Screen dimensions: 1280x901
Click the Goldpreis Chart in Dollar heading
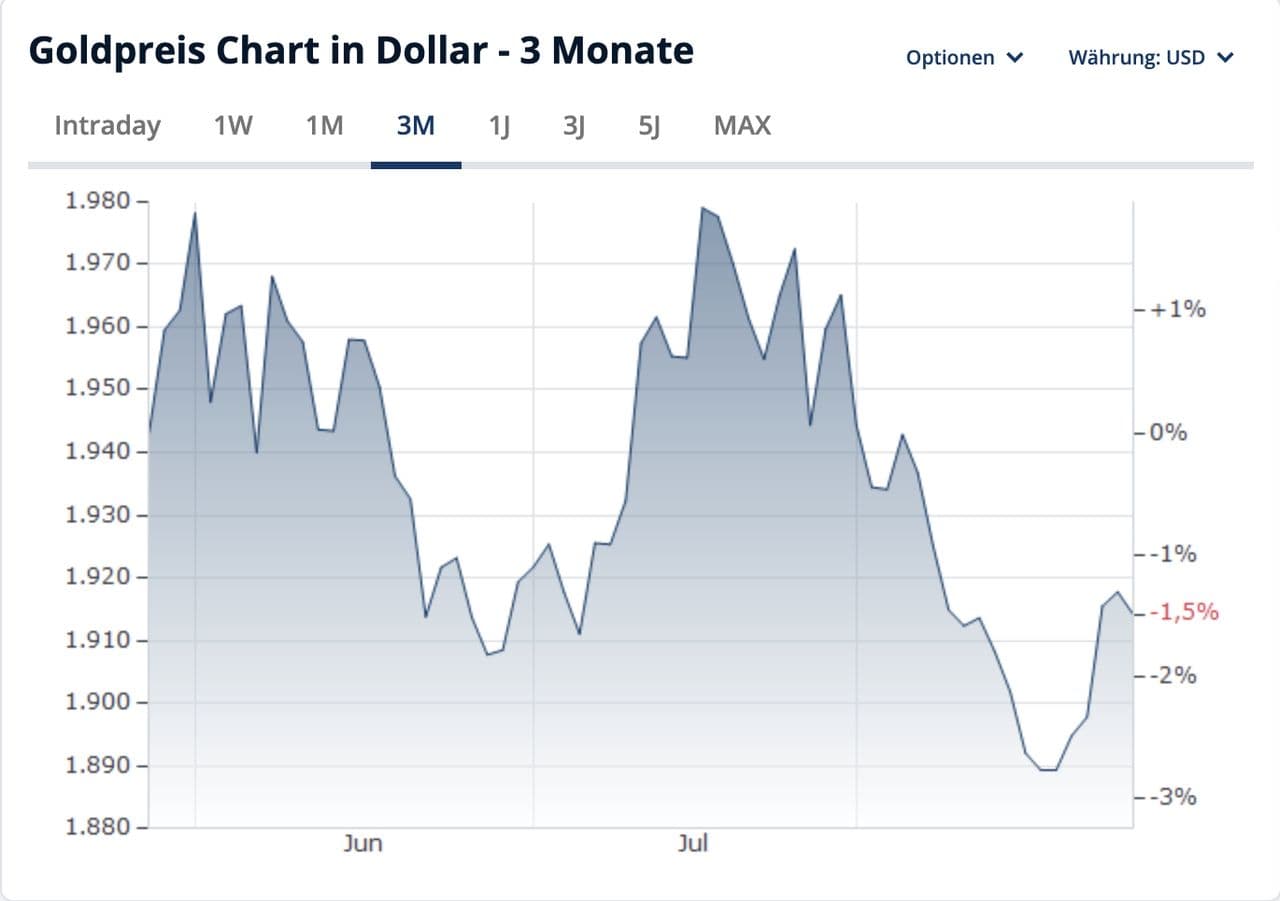361,50
